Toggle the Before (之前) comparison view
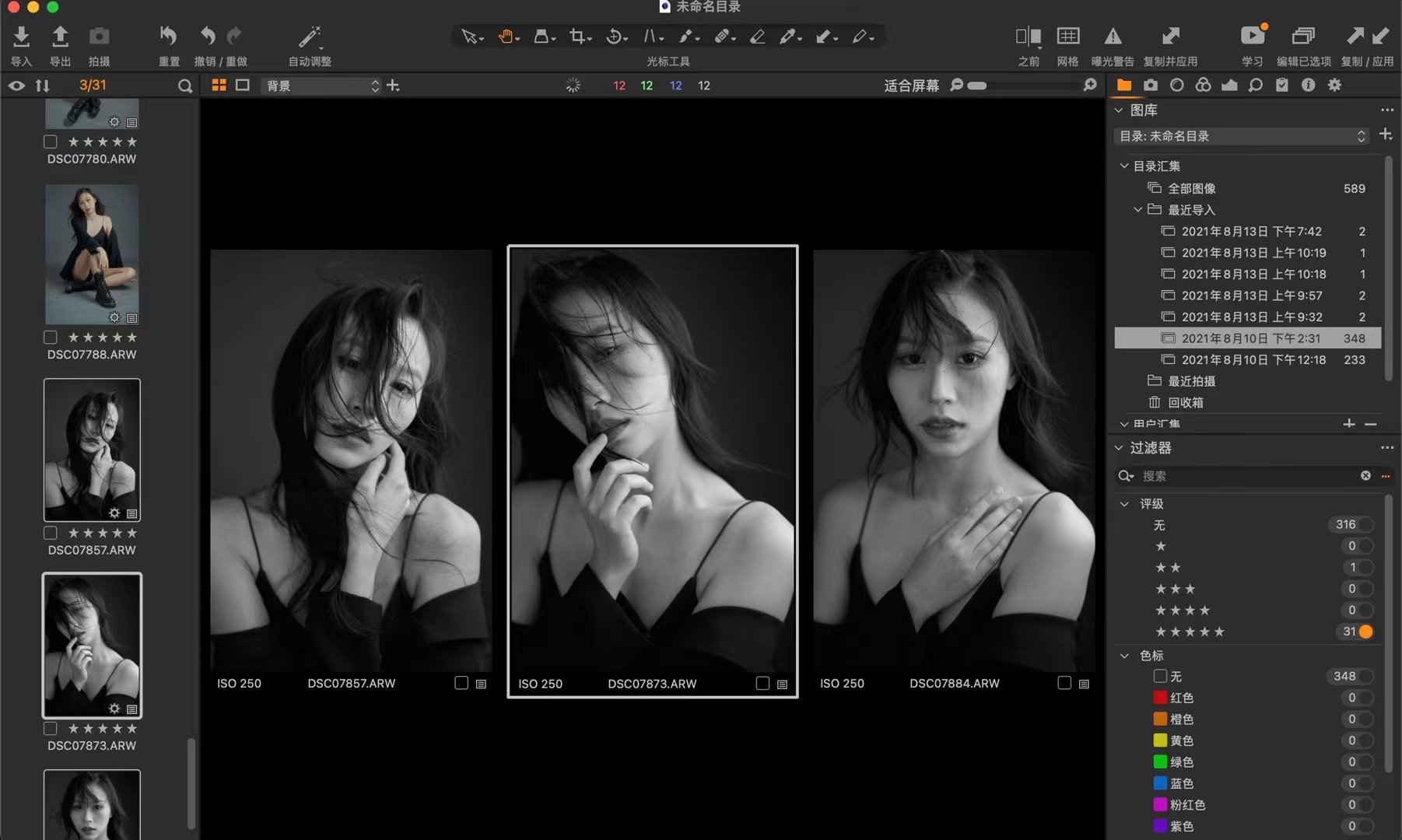The height and width of the screenshot is (840, 1402). click(x=1029, y=36)
